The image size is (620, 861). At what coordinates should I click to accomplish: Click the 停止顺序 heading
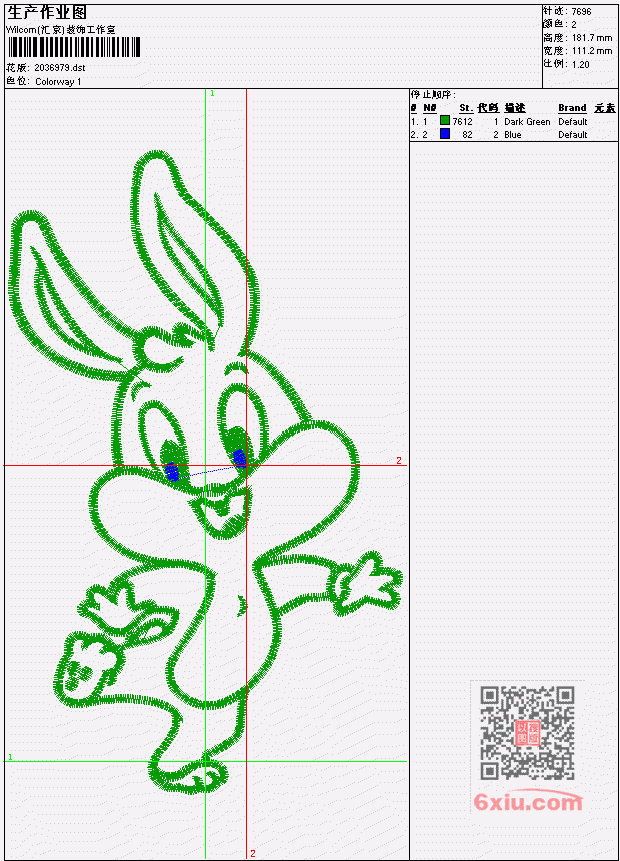433,94
